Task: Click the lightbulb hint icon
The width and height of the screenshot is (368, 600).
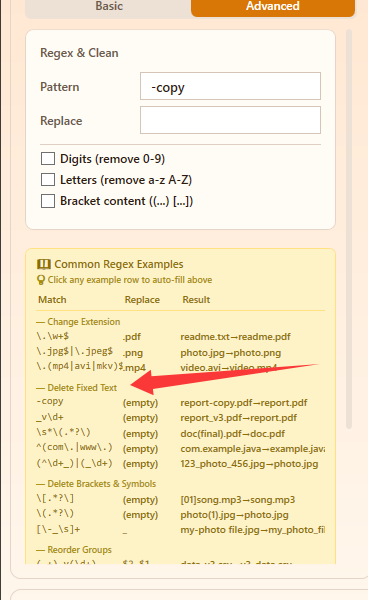Action: pos(41,280)
